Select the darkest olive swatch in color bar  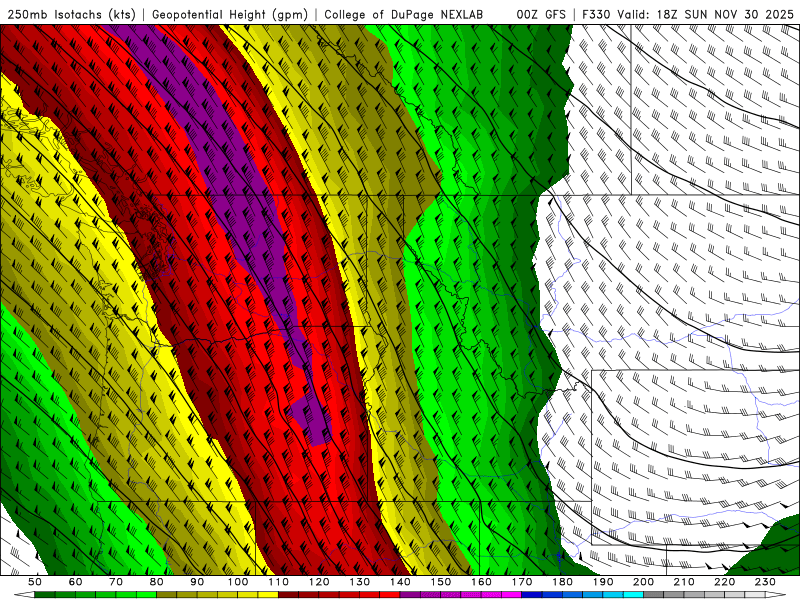pos(167,594)
